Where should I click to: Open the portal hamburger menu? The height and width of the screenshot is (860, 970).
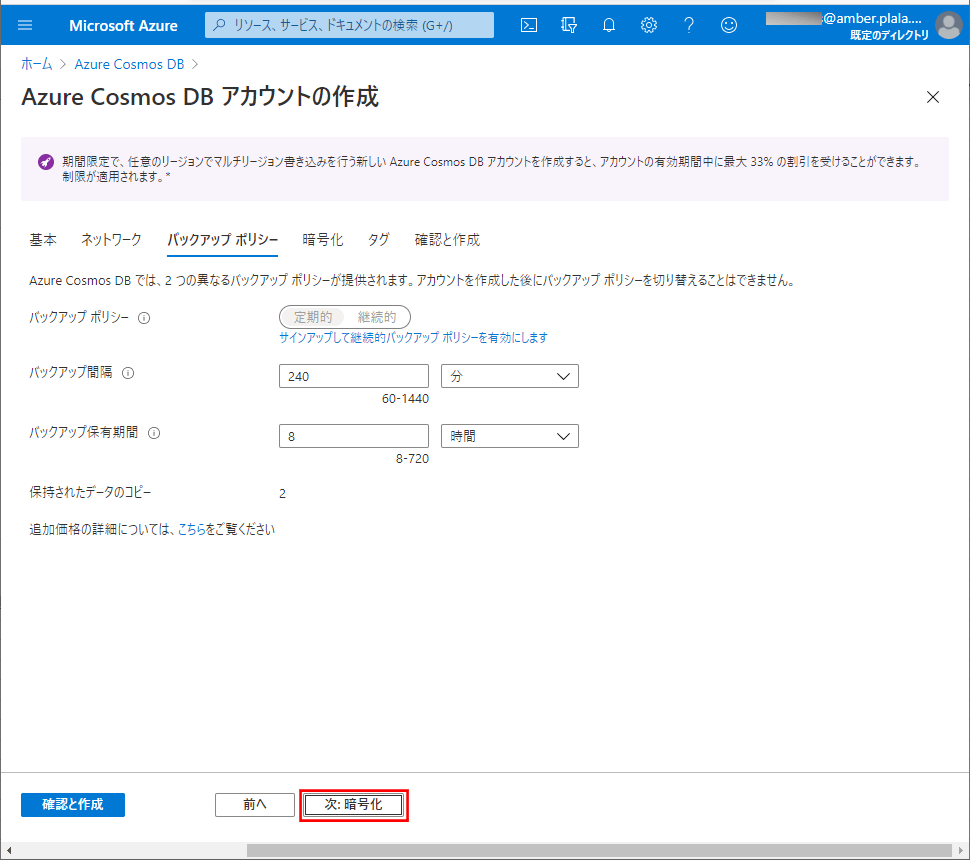25,25
